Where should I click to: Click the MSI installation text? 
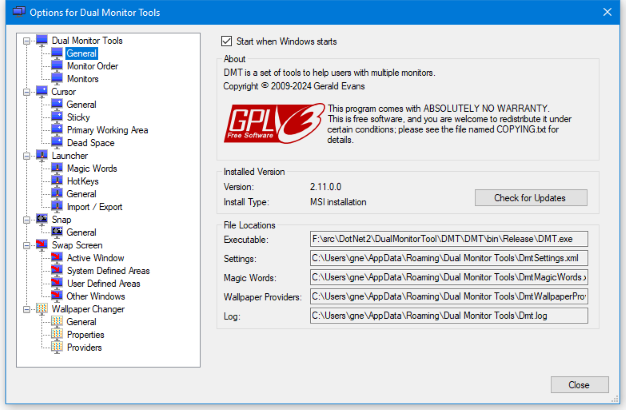click(338, 202)
